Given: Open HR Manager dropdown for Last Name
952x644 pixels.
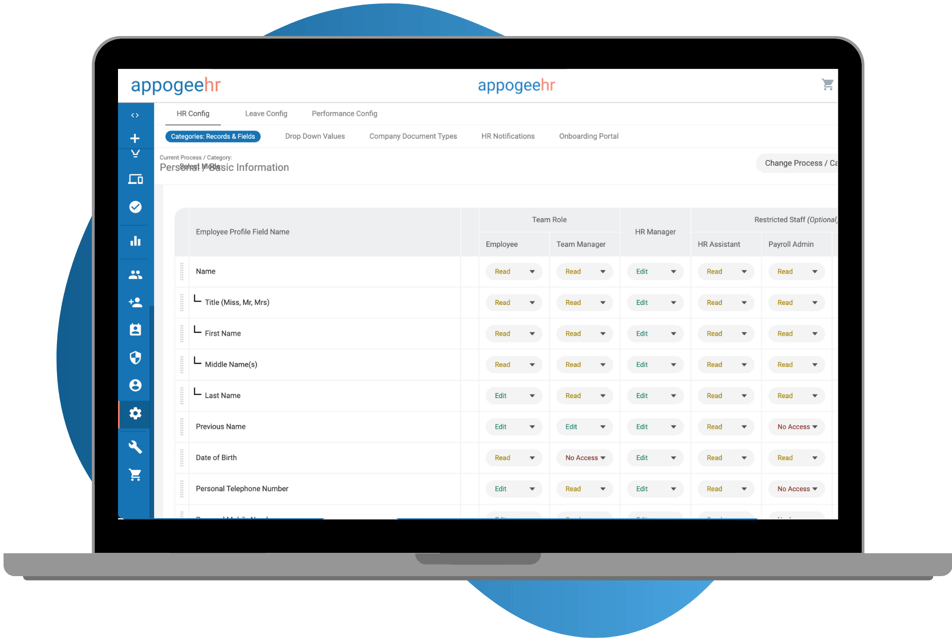Looking at the screenshot, I should click(x=655, y=396).
